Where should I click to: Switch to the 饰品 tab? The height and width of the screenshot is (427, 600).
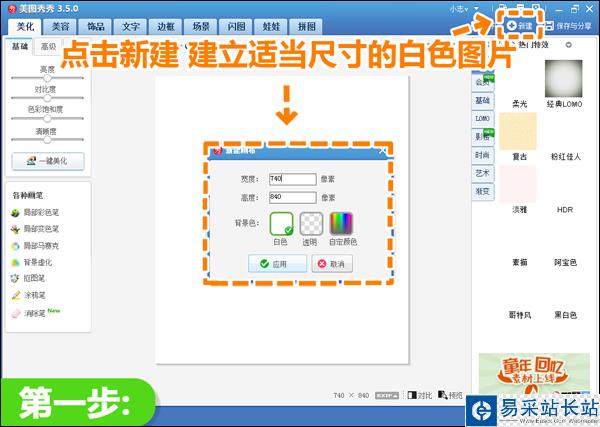pos(96,26)
